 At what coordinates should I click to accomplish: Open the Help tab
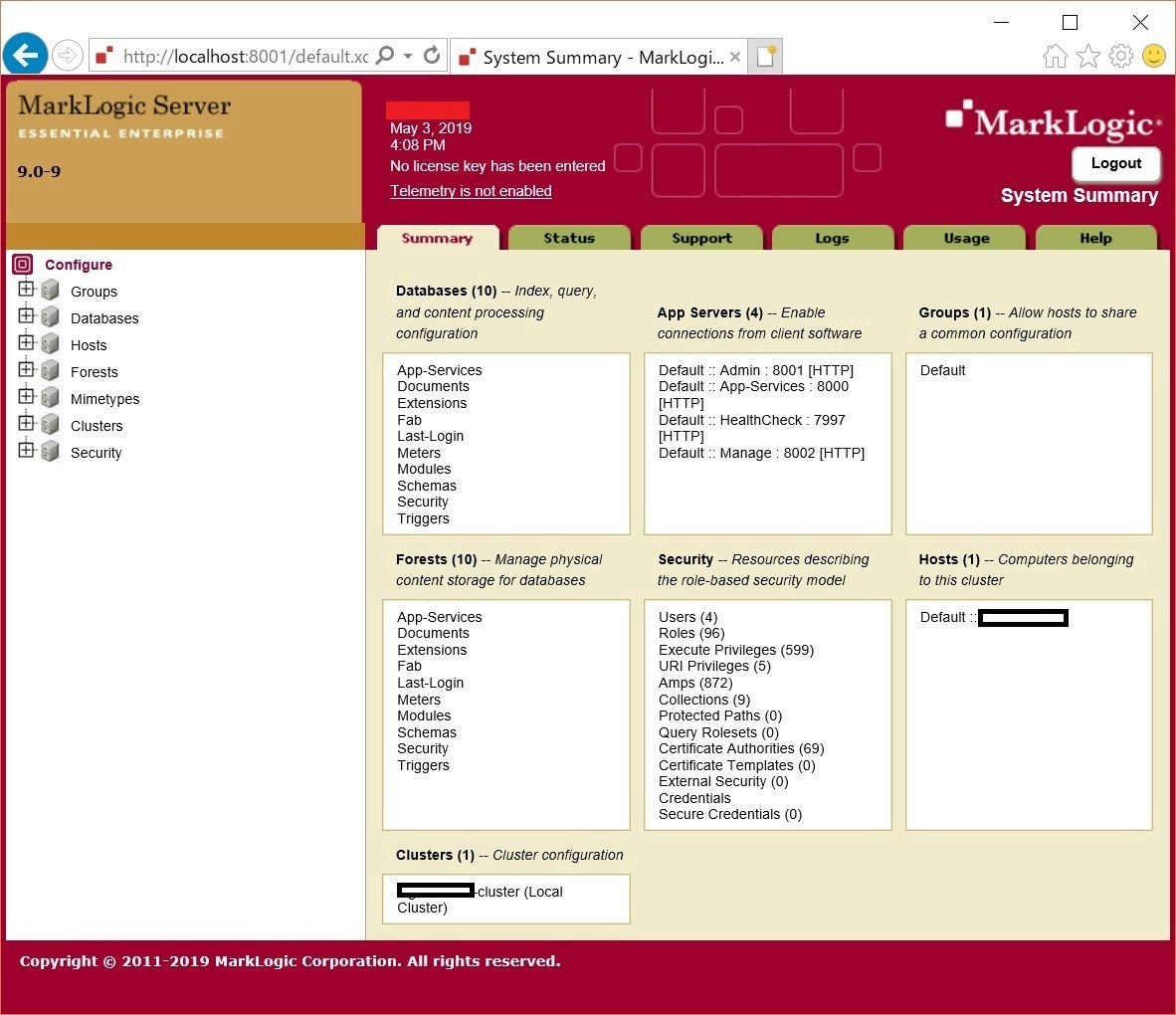click(x=1095, y=238)
